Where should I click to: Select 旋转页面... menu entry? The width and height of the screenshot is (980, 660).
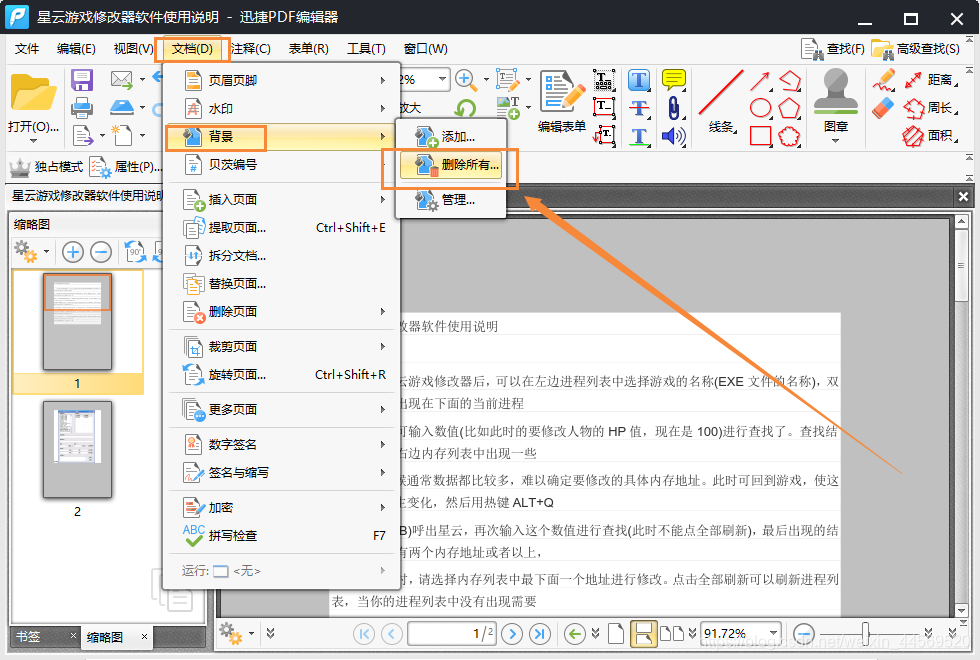click(x=282, y=374)
